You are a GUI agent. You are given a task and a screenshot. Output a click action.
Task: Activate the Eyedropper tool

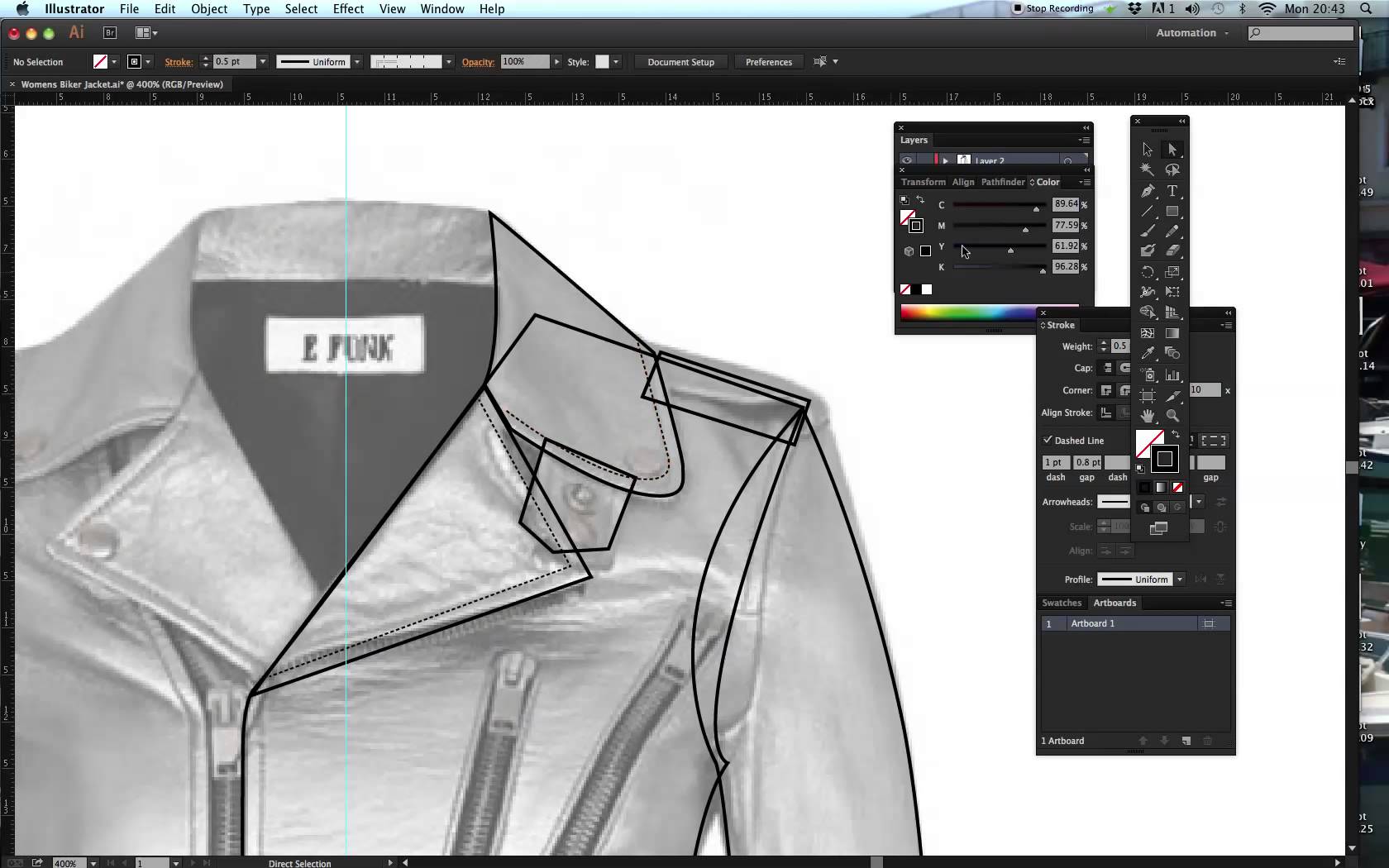pos(1148,354)
